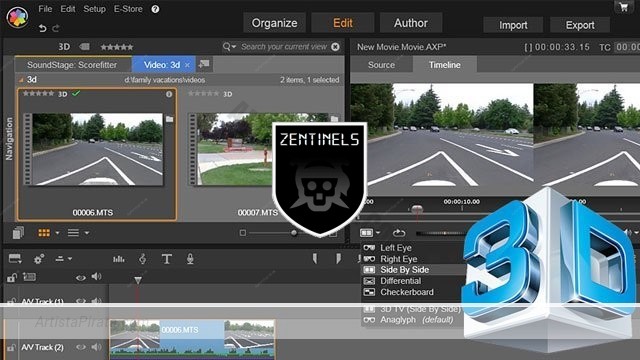Screen dimensions: 640x360
Task: Click the timeline storyboard toggle icon
Action: 15,259
